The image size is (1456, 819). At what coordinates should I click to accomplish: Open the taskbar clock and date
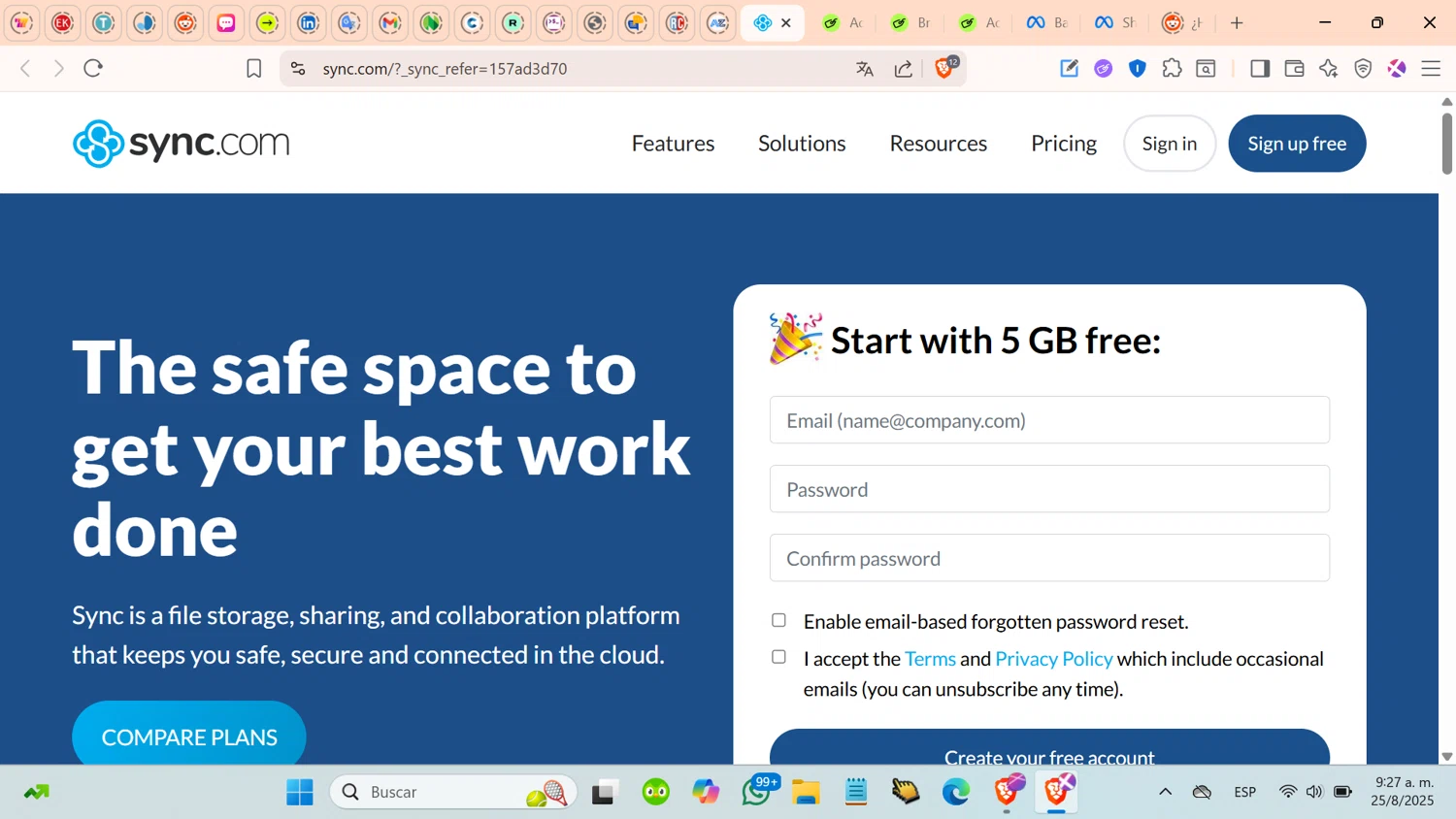(1404, 792)
